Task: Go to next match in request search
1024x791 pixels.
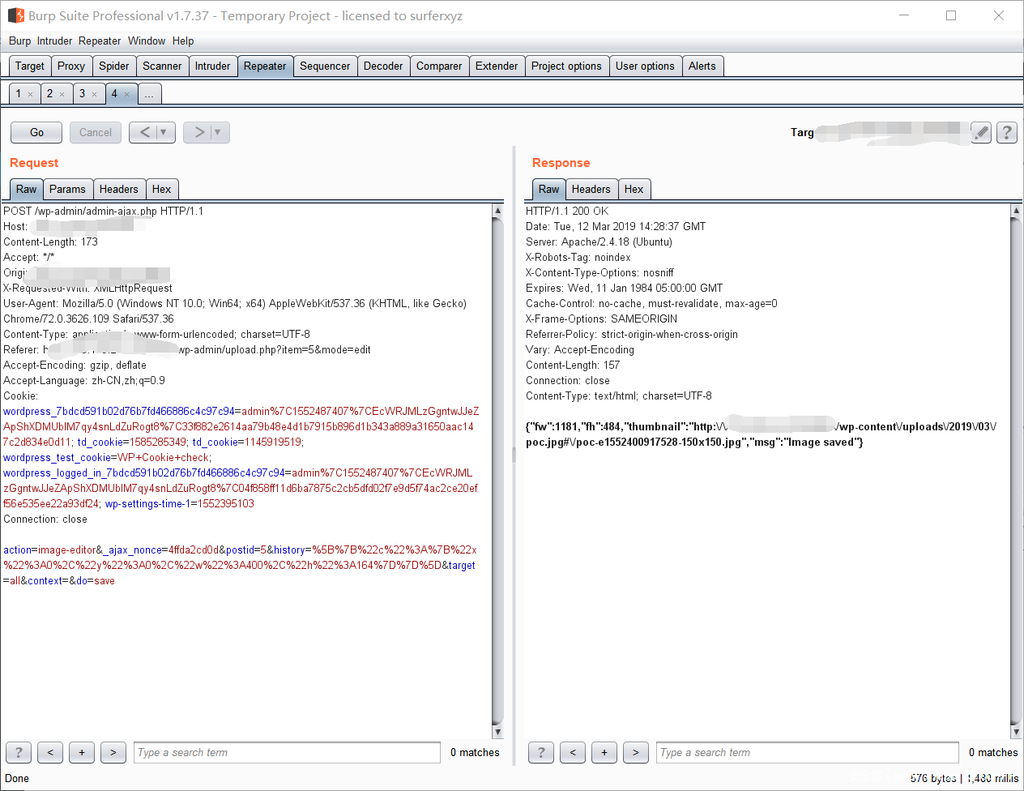Action: click(x=113, y=752)
